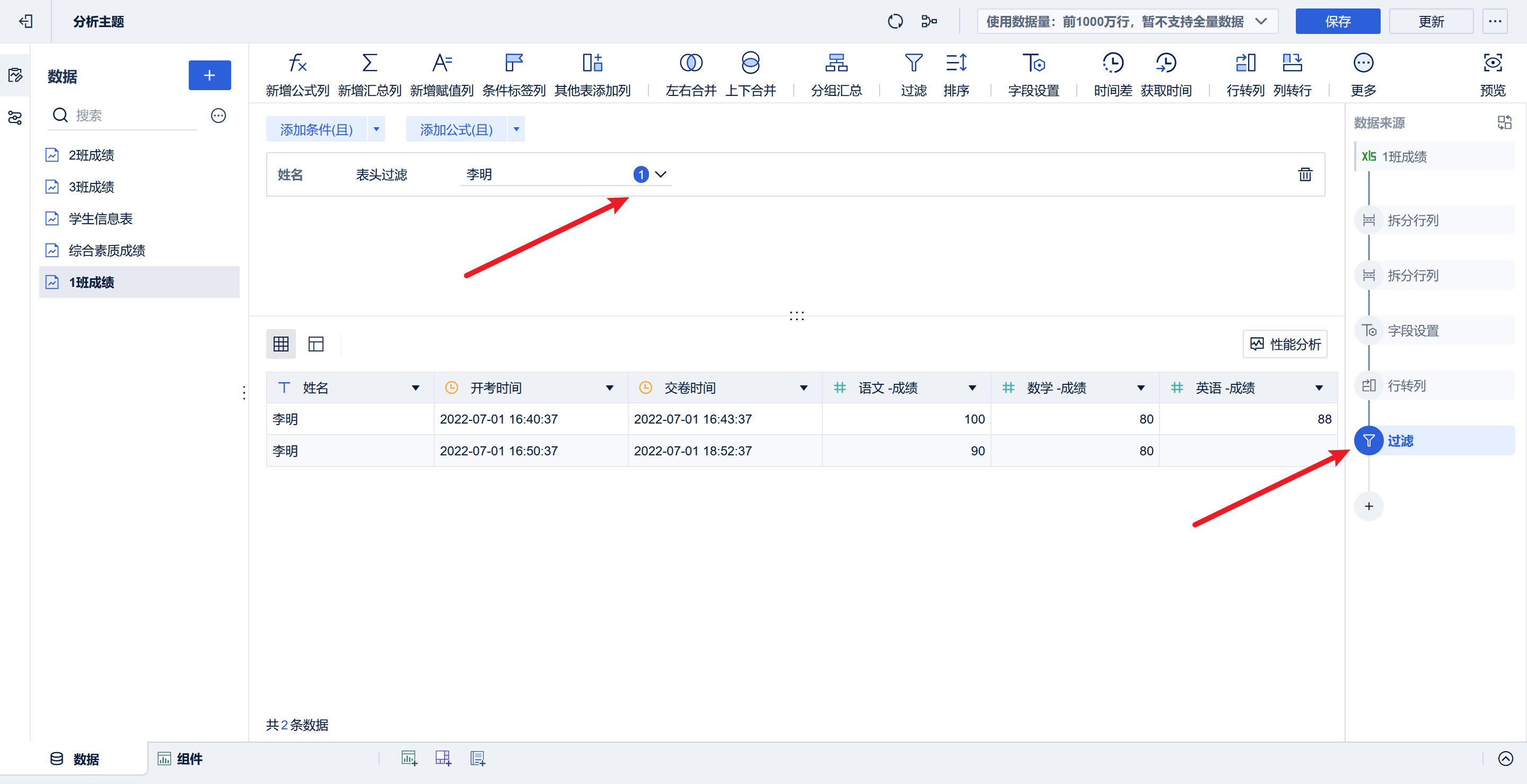The image size is (1527, 784).
Task: Switch to the field layout view
Action: 316,345
